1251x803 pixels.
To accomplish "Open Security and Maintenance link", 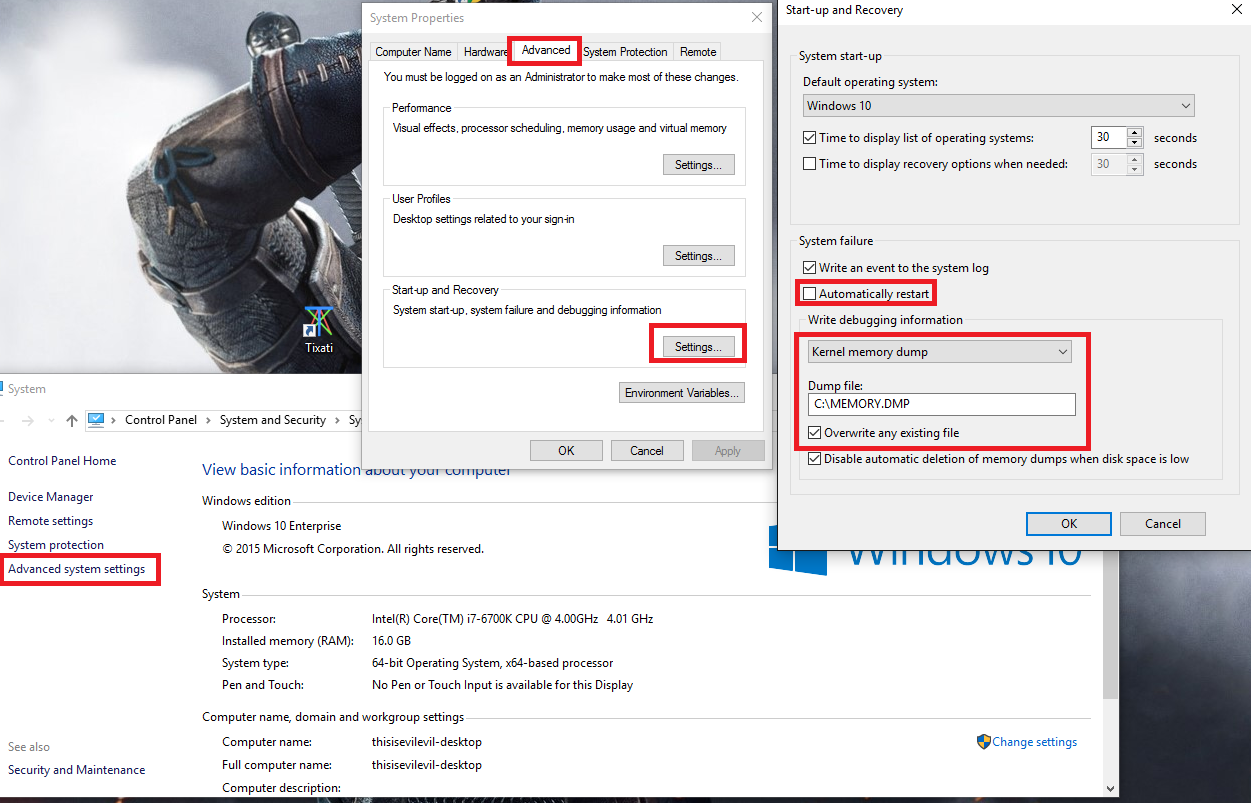I will 77,770.
